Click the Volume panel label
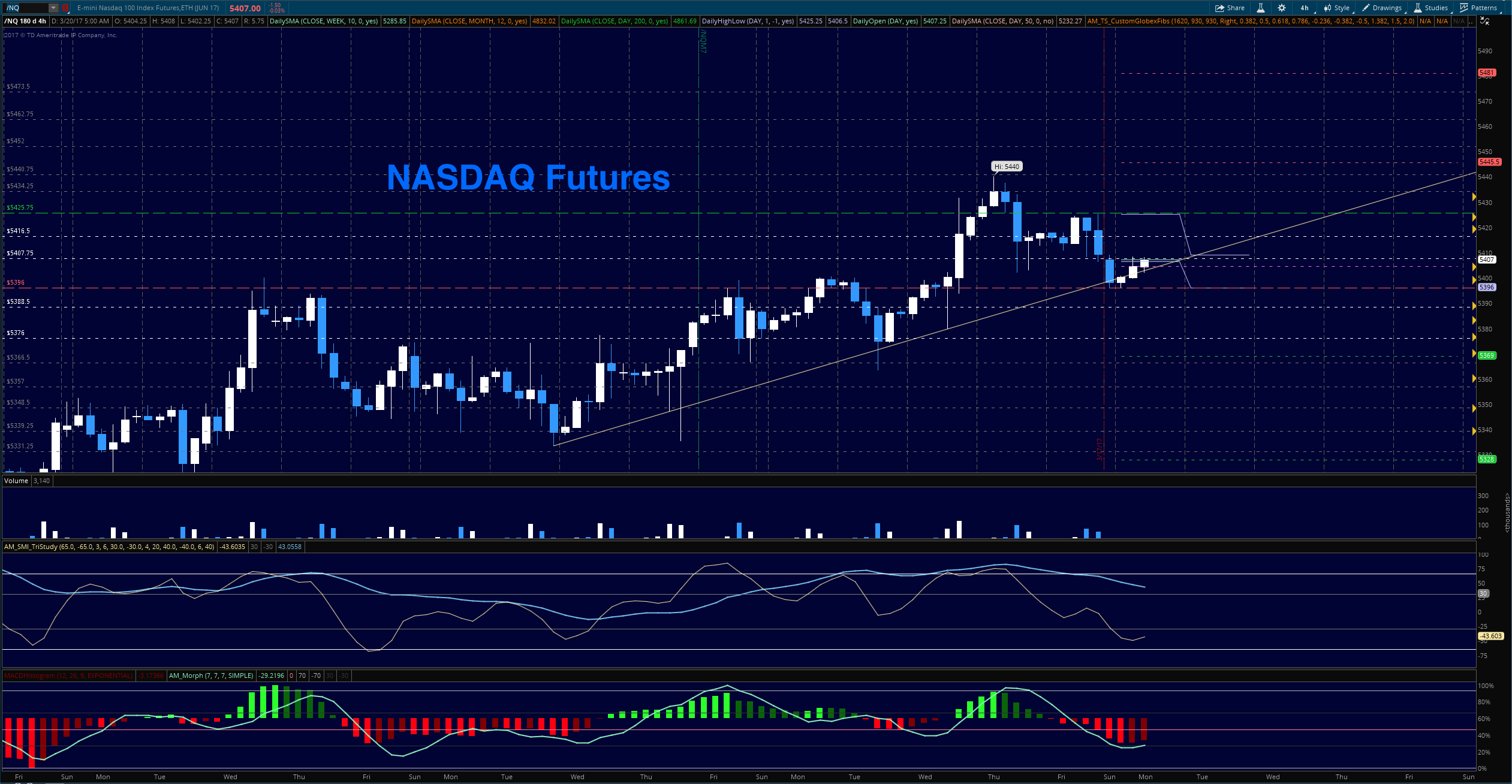The height and width of the screenshot is (784, 1512). pyautogui.click(x=16, y=481)
